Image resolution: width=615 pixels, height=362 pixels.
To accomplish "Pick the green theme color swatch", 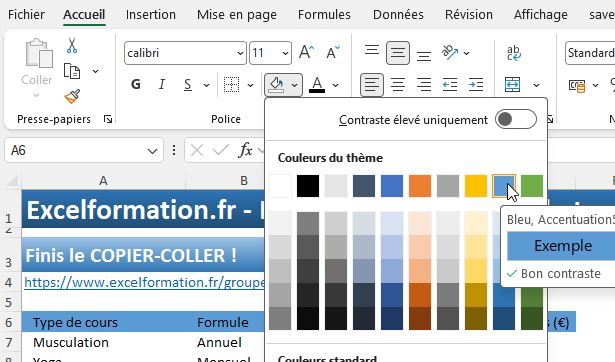I will 532,186.
